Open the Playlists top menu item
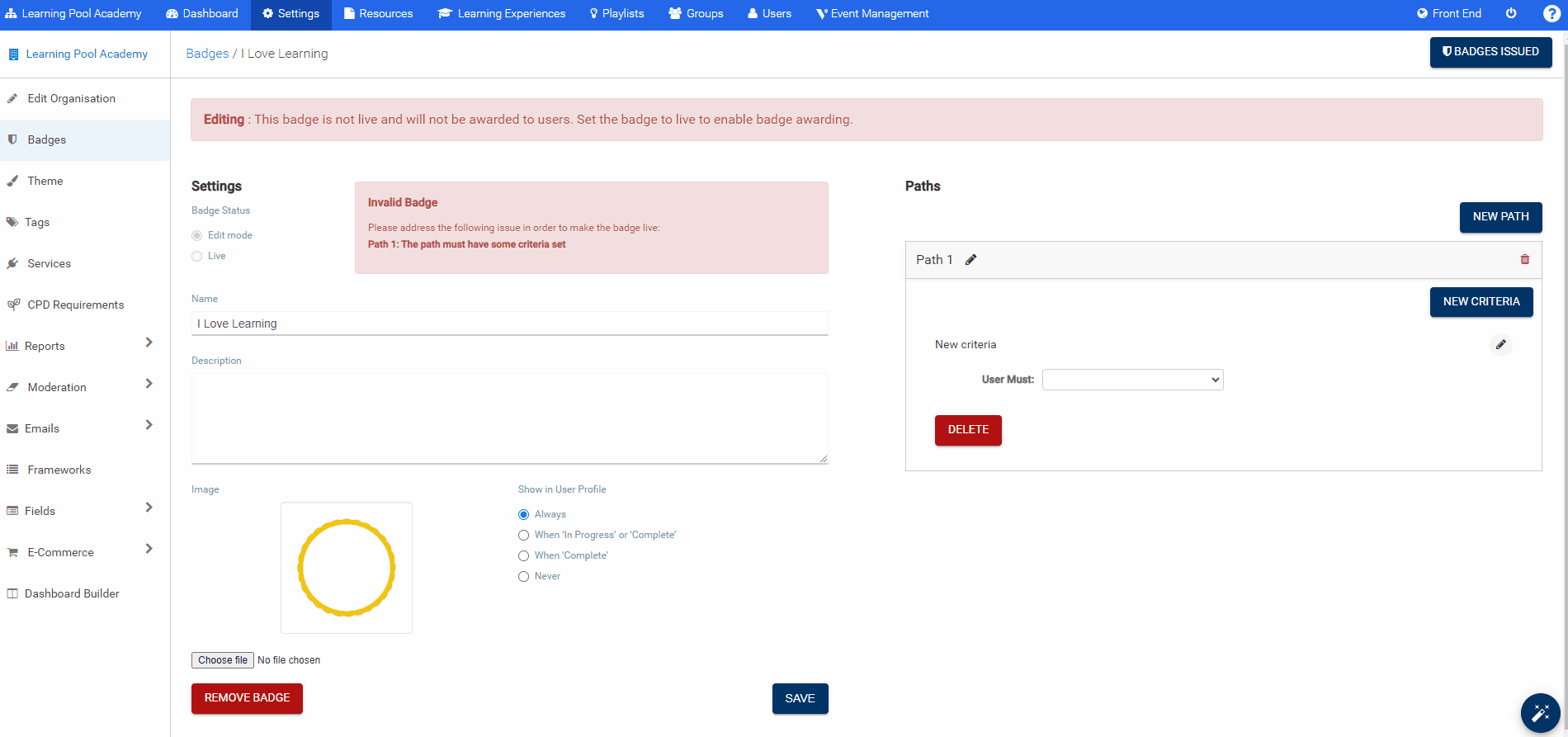The width and height of the screenshot is (1568, 737). point(616,14)
